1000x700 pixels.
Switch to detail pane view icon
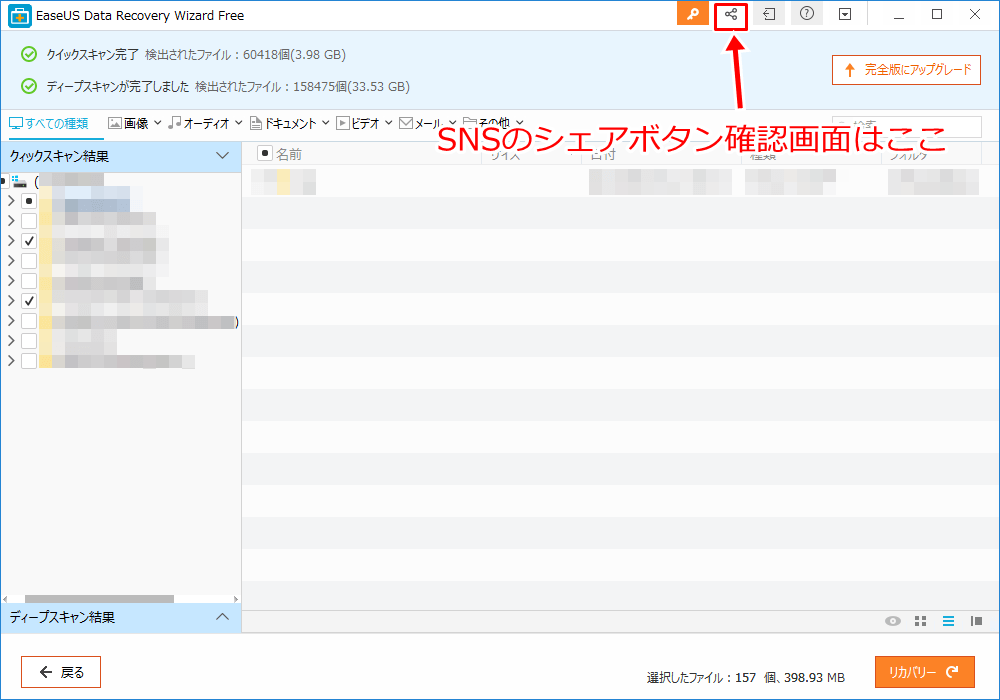pyautogui.click(x=976, y=621)
